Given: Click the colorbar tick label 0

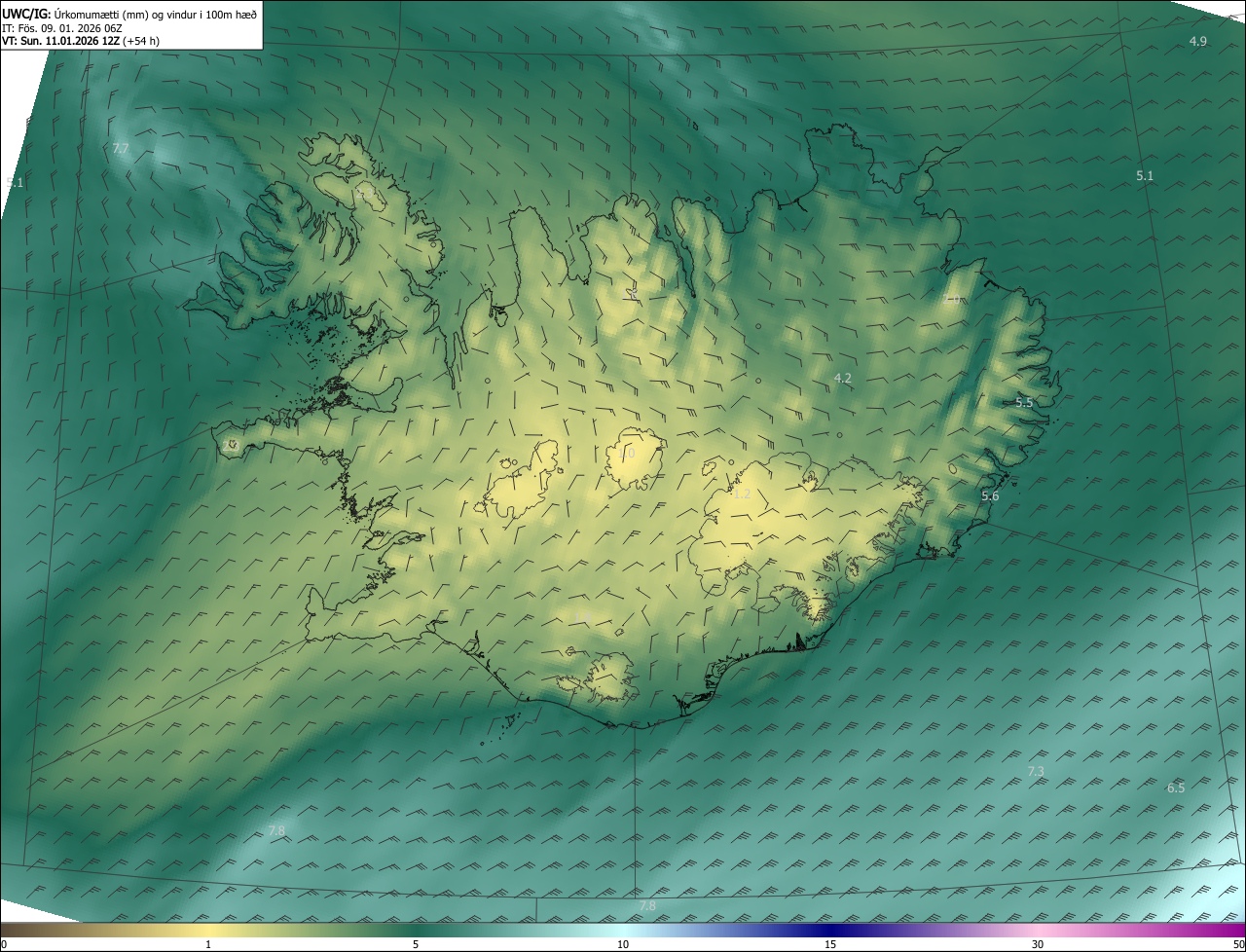Looking at the screenshot, I should pyautogui.click(x=4, y=945).
